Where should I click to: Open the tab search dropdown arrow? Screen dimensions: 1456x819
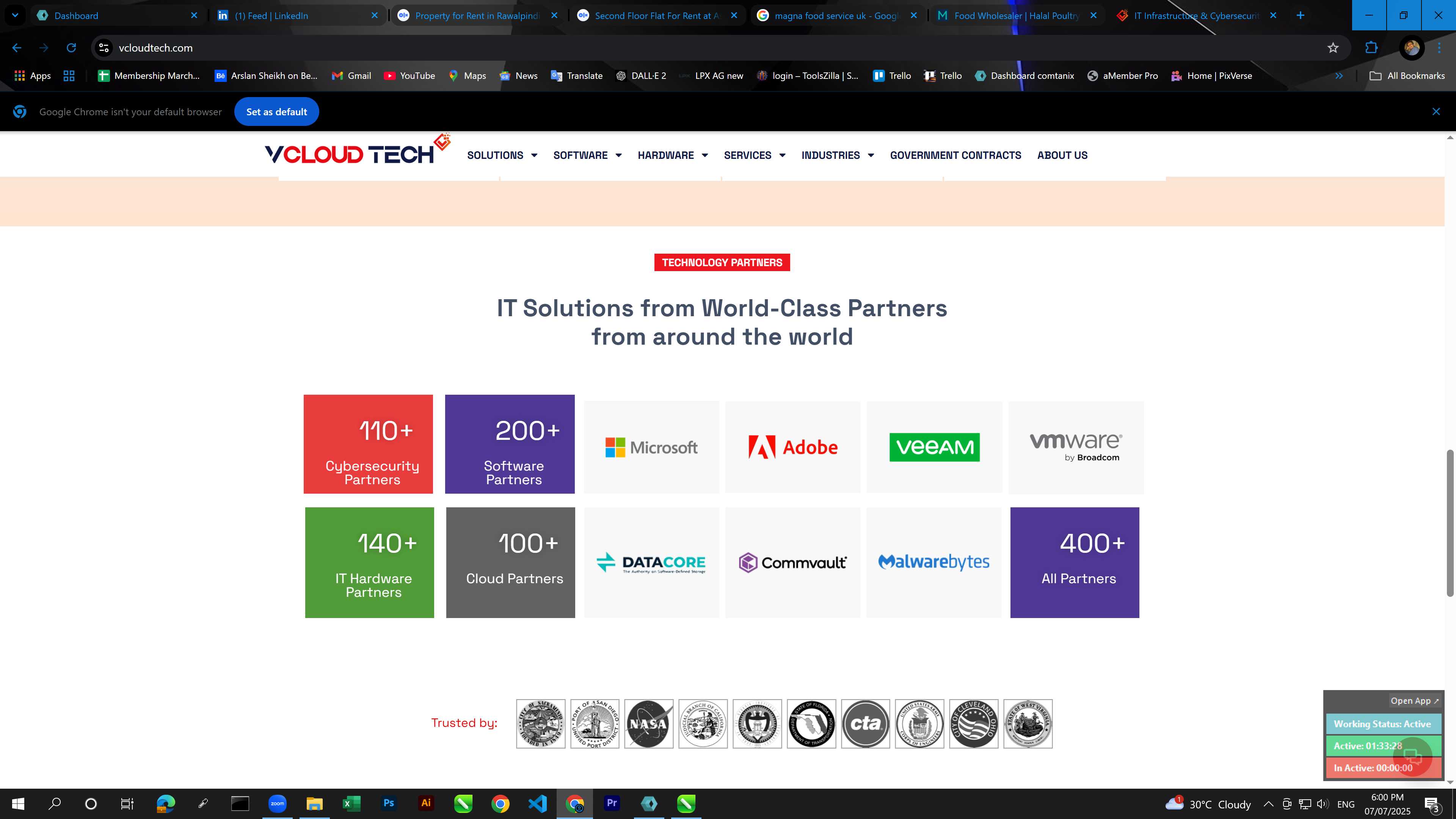(x=15, y=15)
